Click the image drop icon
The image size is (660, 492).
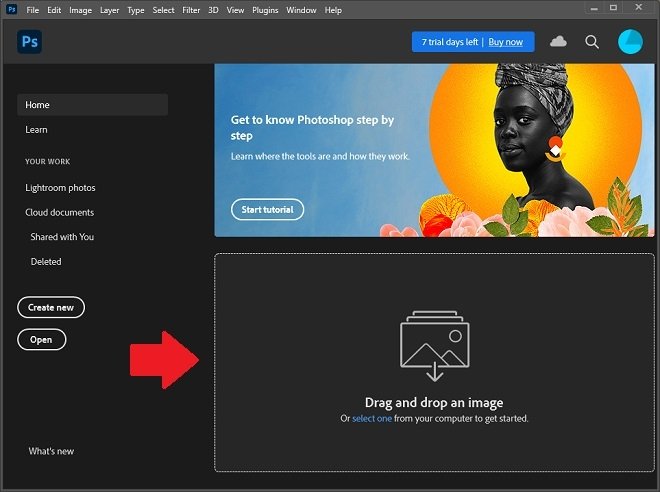[434, 346]
